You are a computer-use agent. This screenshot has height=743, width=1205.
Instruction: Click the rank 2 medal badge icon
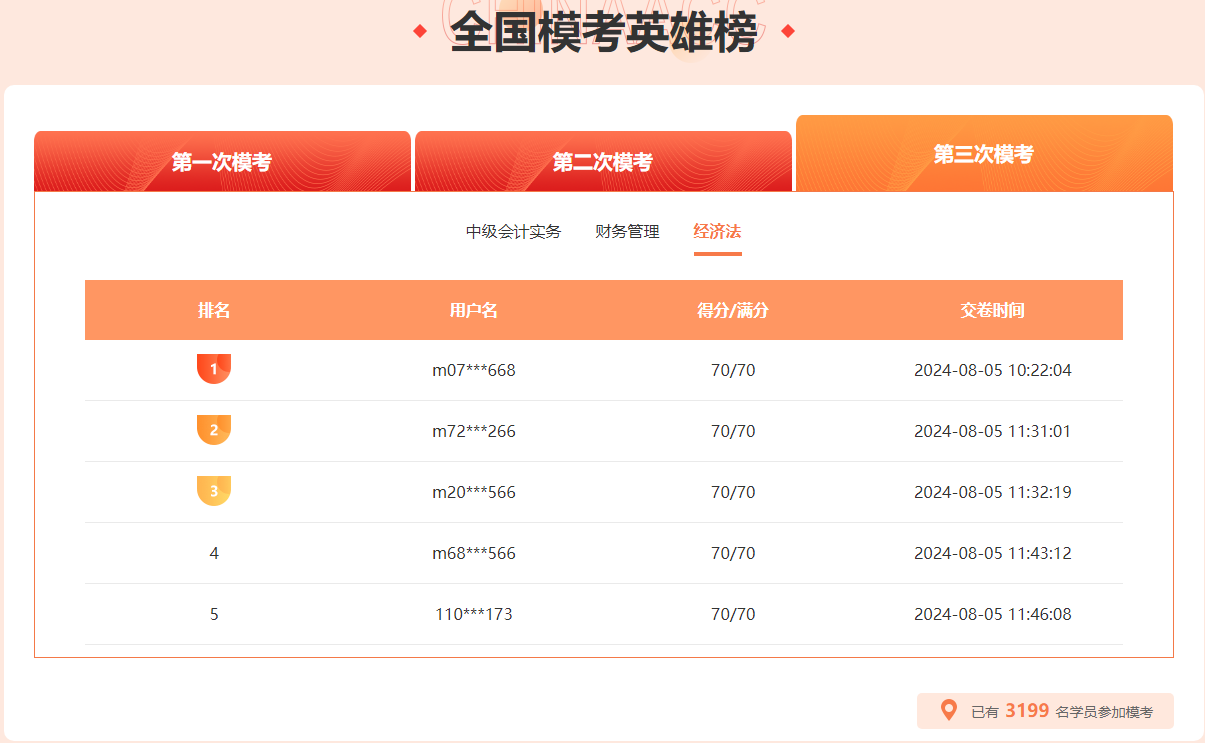click(214, 430)
